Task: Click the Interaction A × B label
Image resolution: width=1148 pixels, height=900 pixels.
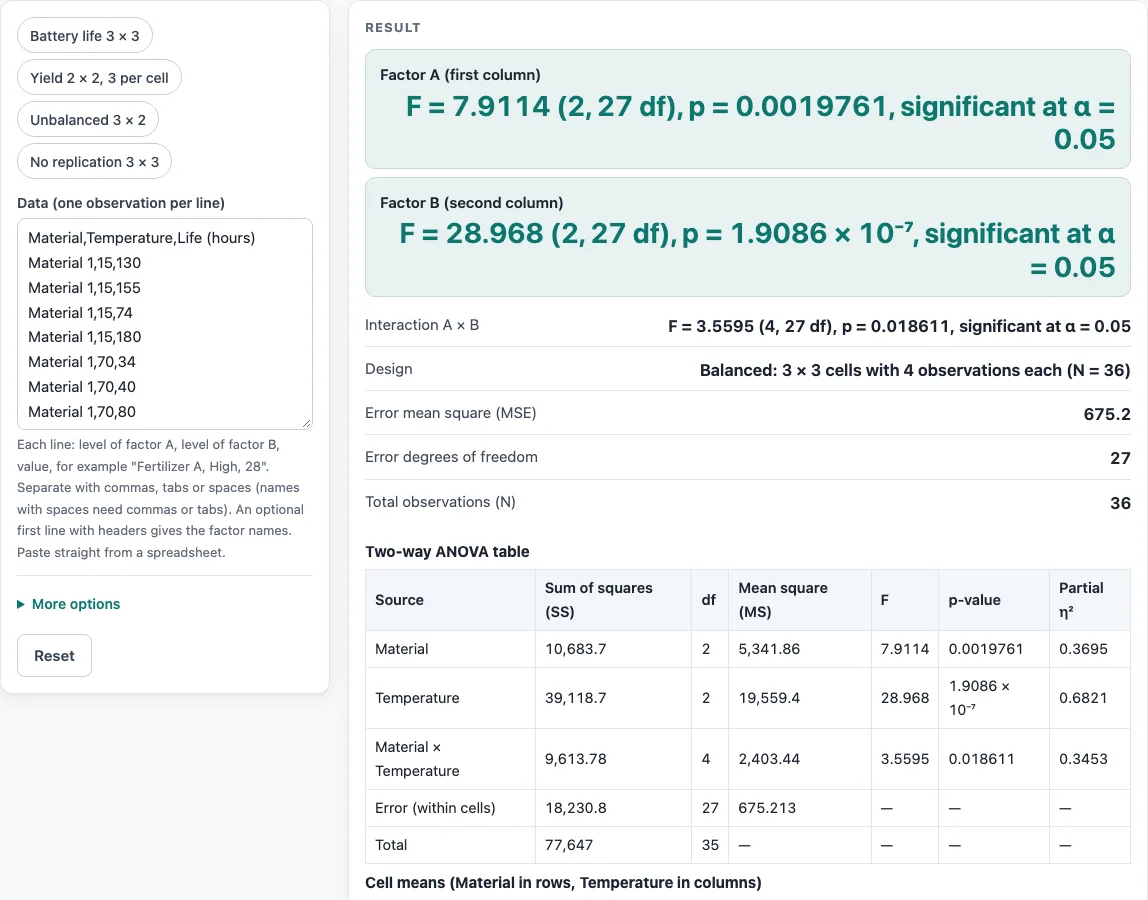Action: click(422, 325)
